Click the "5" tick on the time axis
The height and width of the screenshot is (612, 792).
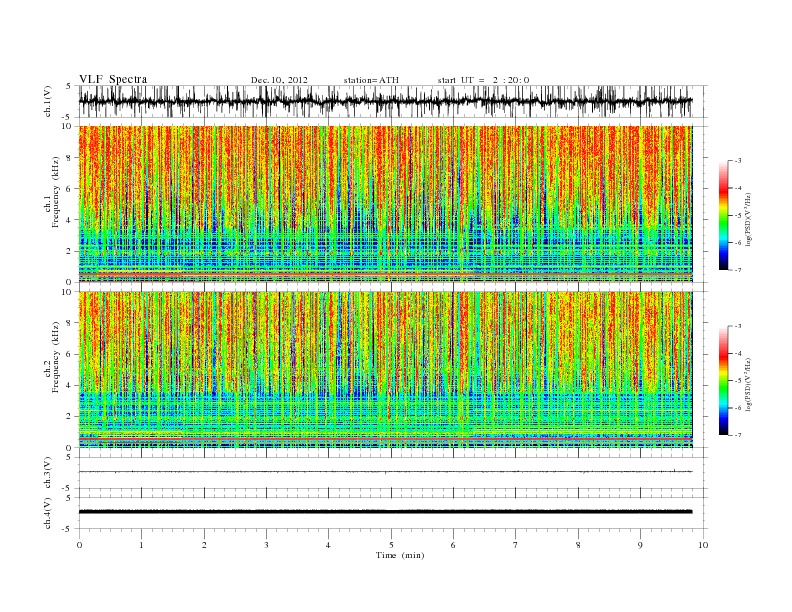pyautogui.click(x=391, y=545)
